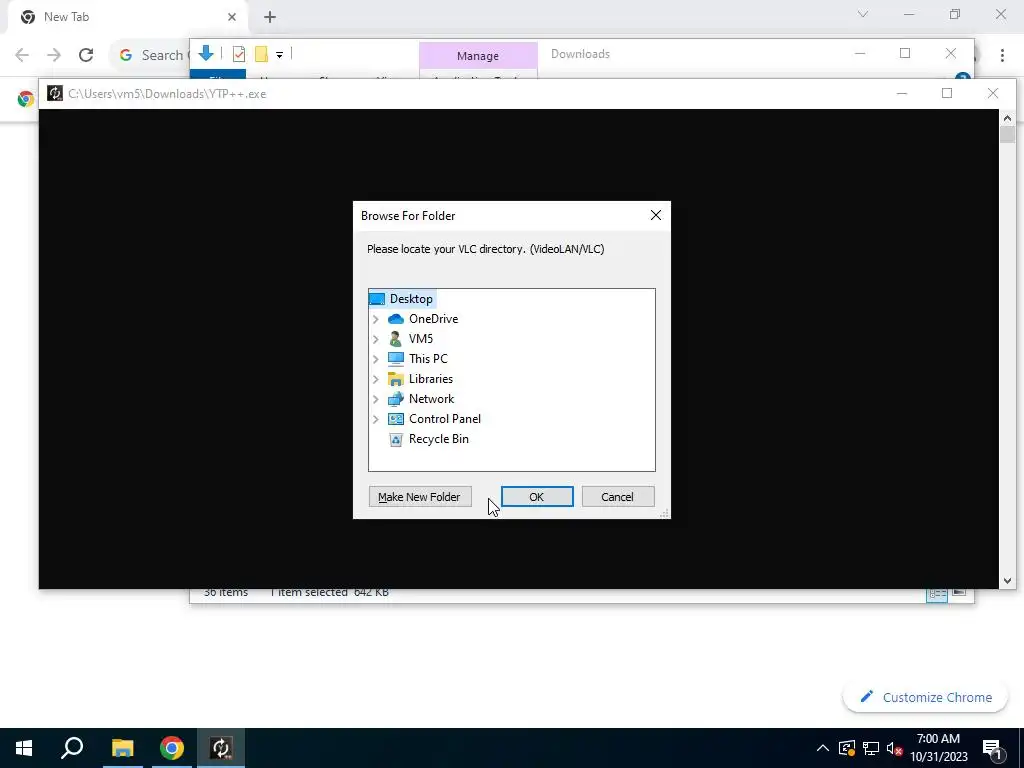Cancel the Browse For Folder dialog
1024x768 pixels.
click(x=617, y=497)
